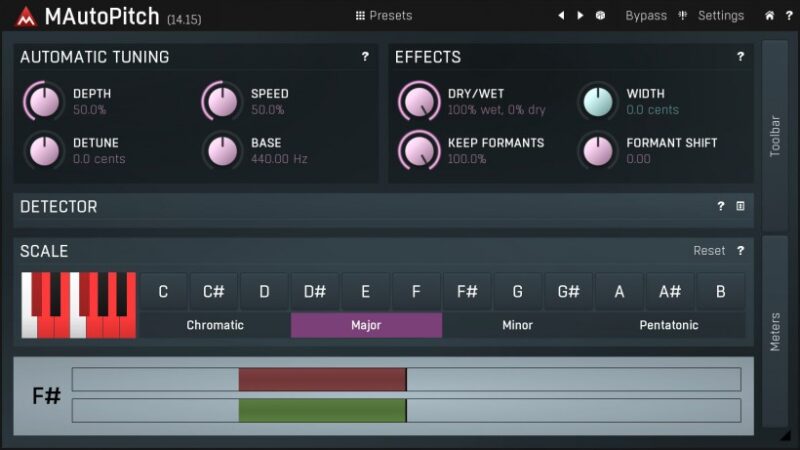
Task: Enable the A note in scale
Action: pyautogui.click(x=619, y=292)
